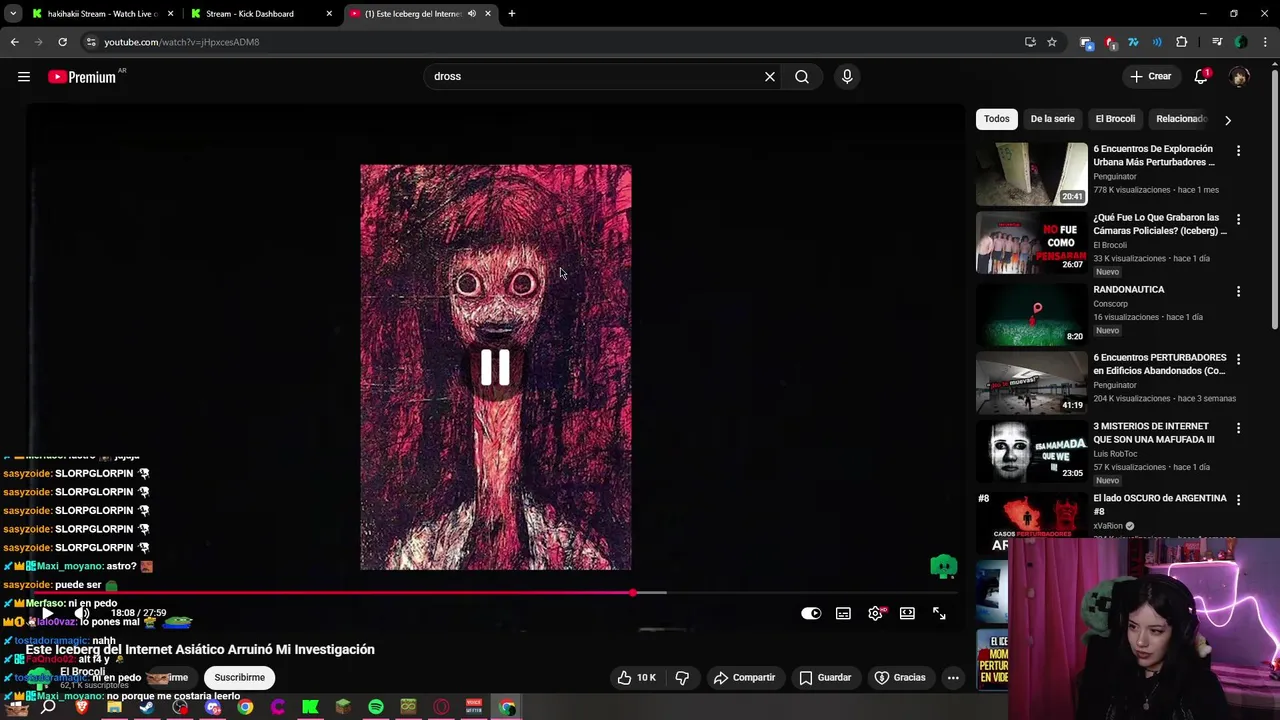Mute the YouTube tab audio icon
1280x720 pixels.
(x=472, y=14)
